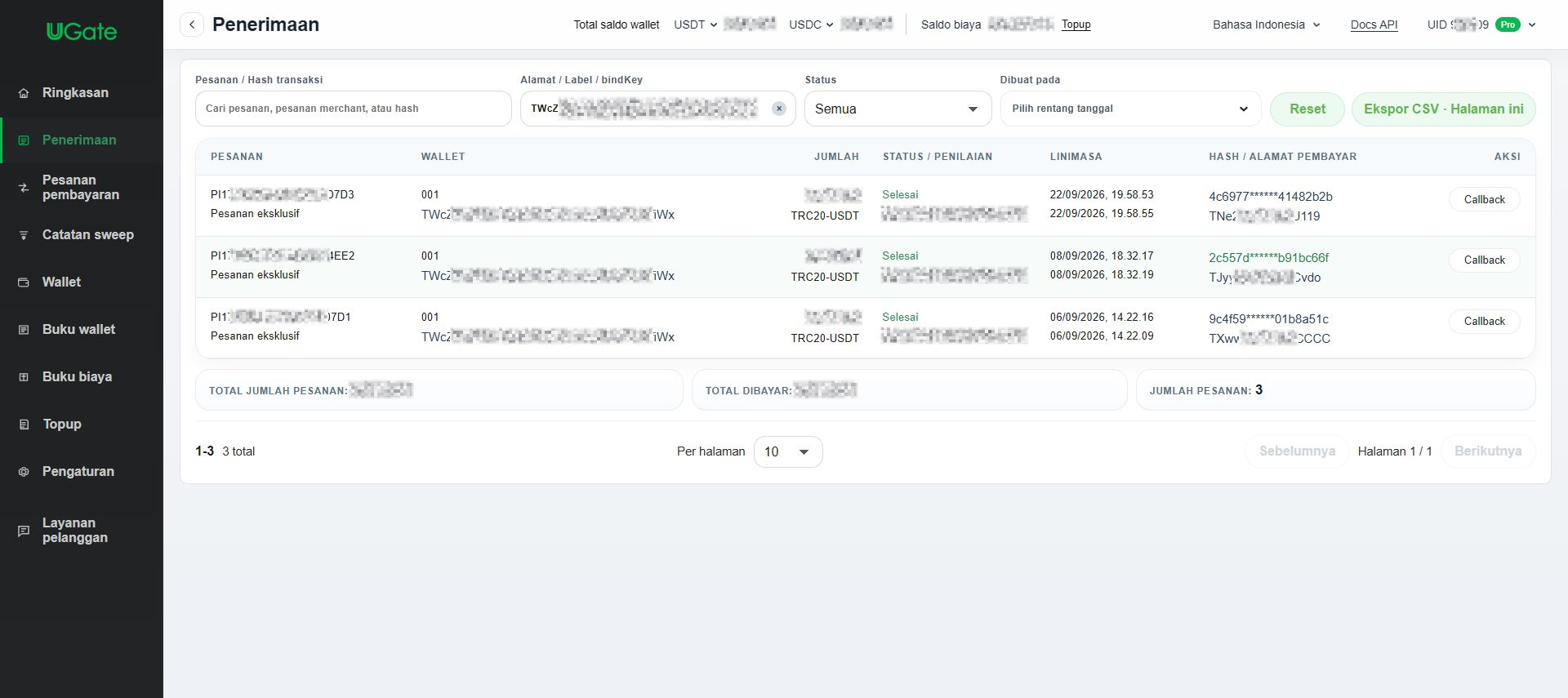Clear the address filter with the X icon
Screen dimensions: 1568x698
tap(779, 109)
